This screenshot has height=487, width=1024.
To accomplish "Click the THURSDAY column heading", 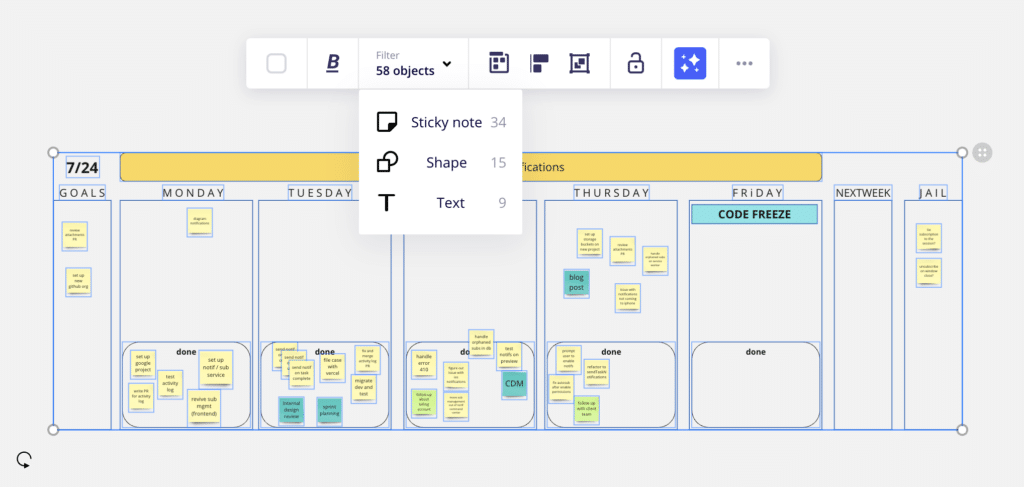I will pos(612,193).
